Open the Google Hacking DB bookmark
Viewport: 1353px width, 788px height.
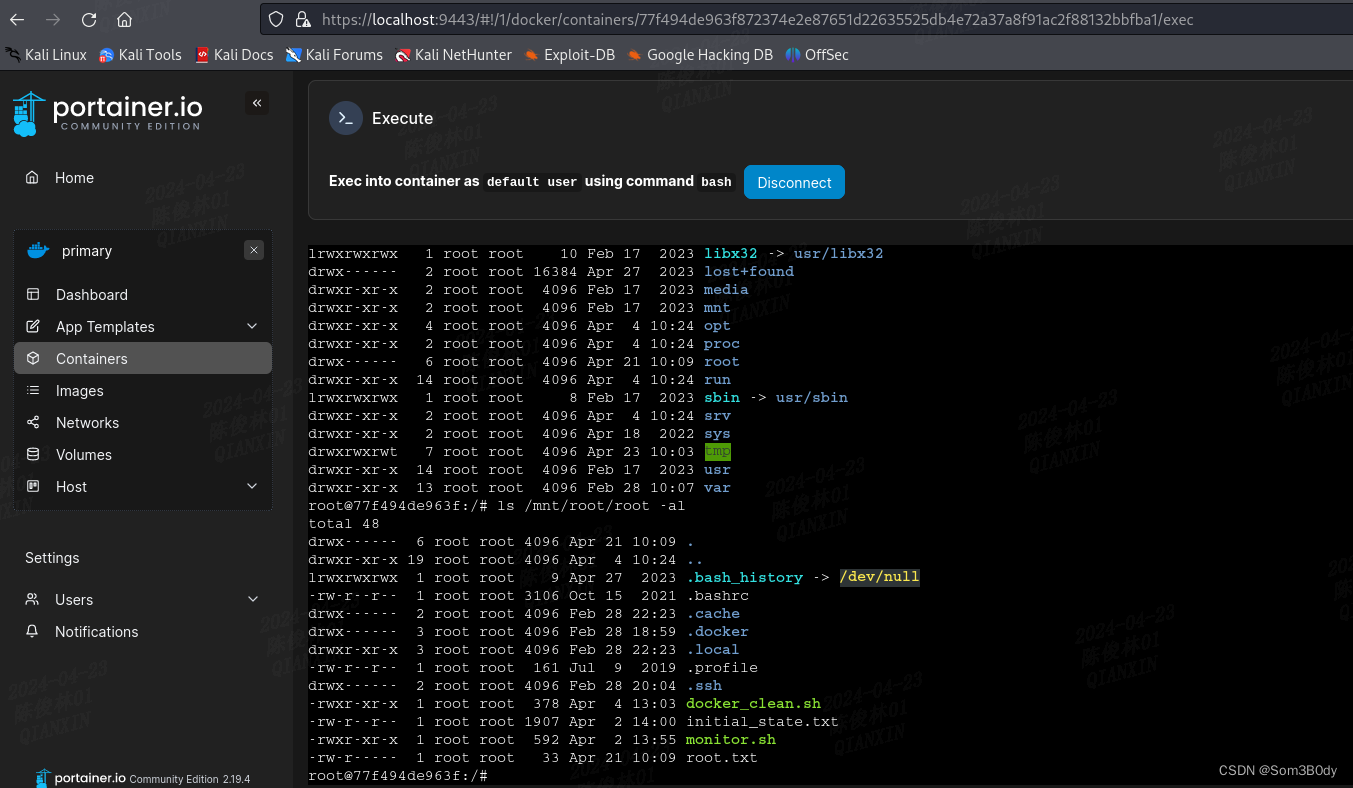point(700,55)
